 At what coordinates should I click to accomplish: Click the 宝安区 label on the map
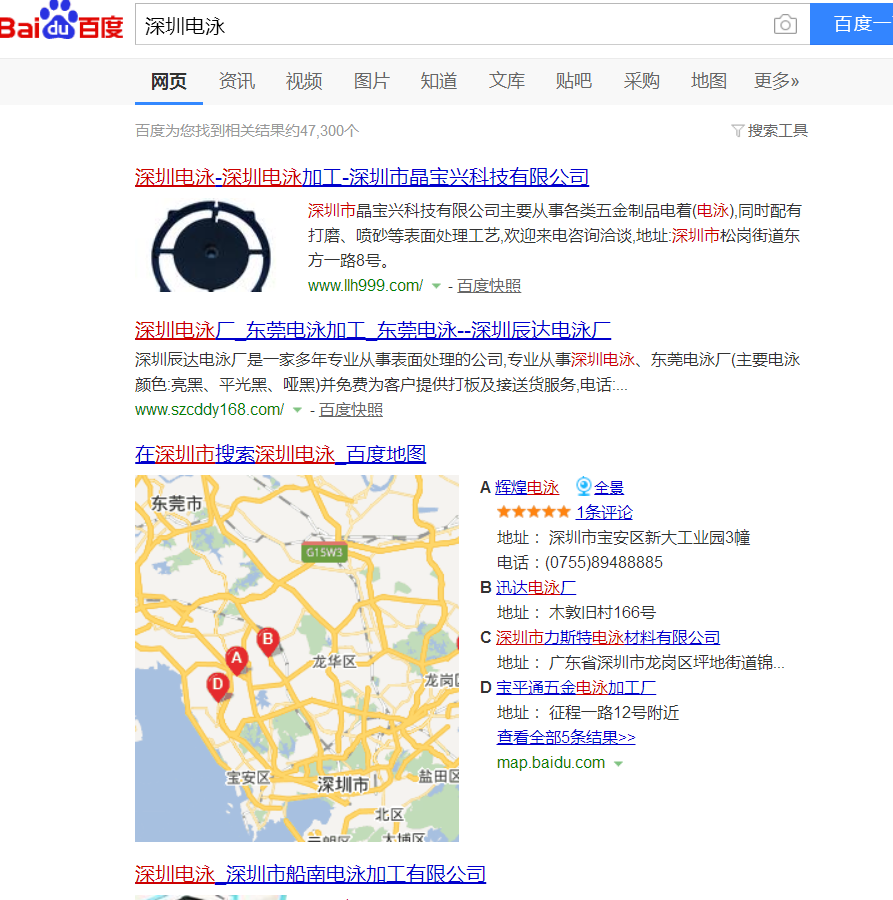[247, 778]
